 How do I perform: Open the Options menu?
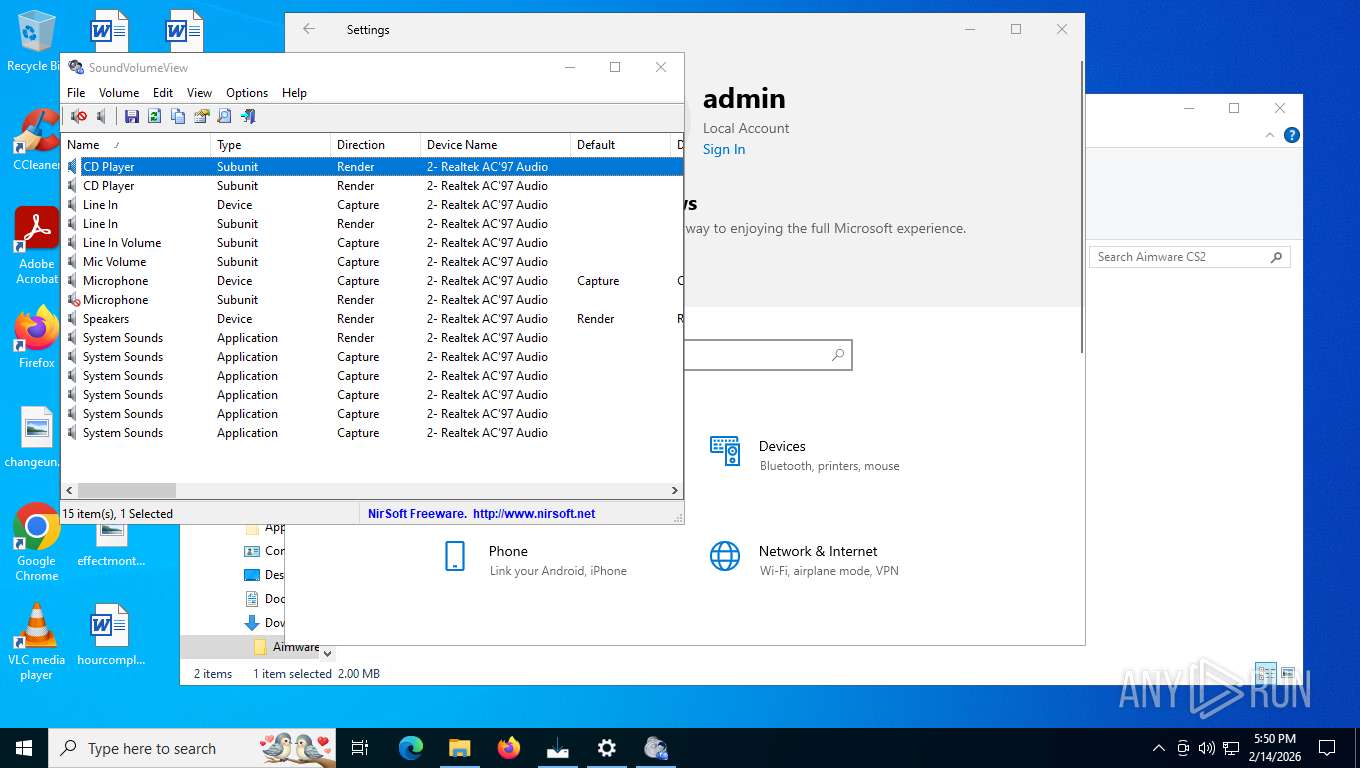[x=247, y=93]
